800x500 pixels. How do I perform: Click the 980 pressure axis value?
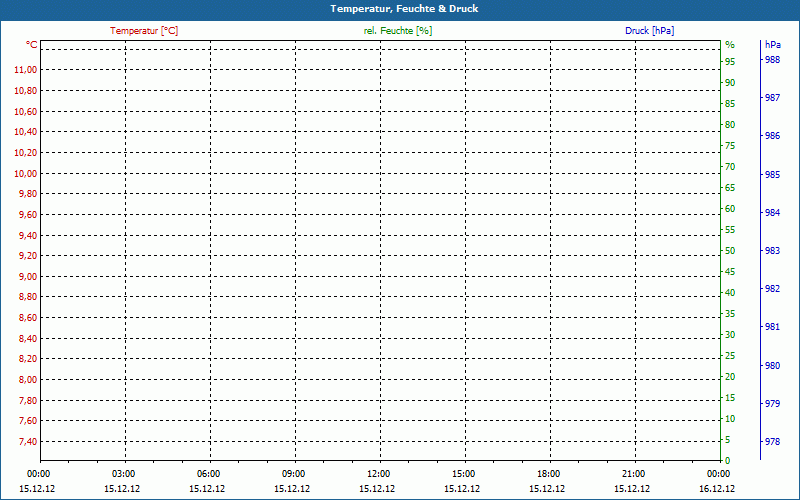pos(772,365)
